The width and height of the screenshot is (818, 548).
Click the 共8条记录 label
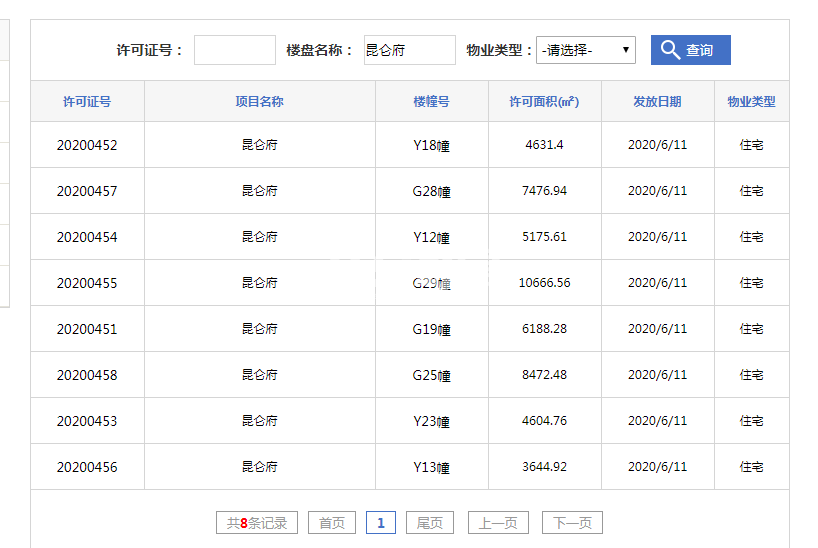(x=257, y=522)
